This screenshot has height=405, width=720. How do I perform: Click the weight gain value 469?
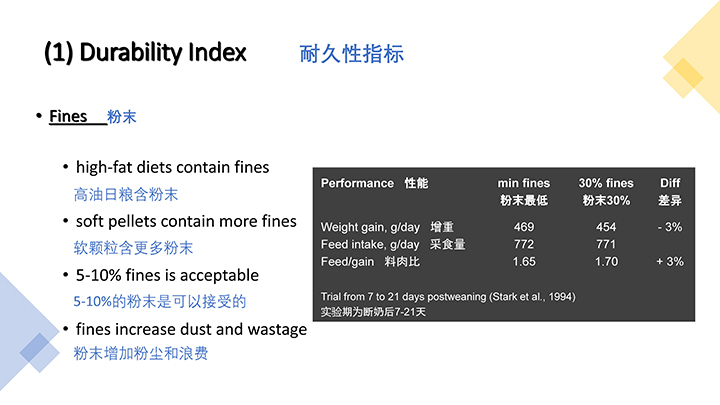coord(524,227)
